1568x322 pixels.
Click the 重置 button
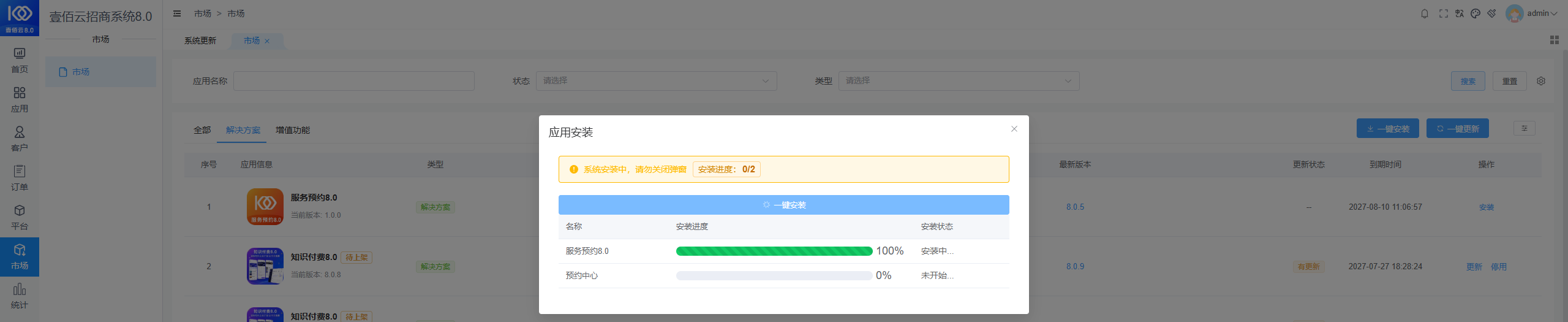click(x=1510, y=81)
